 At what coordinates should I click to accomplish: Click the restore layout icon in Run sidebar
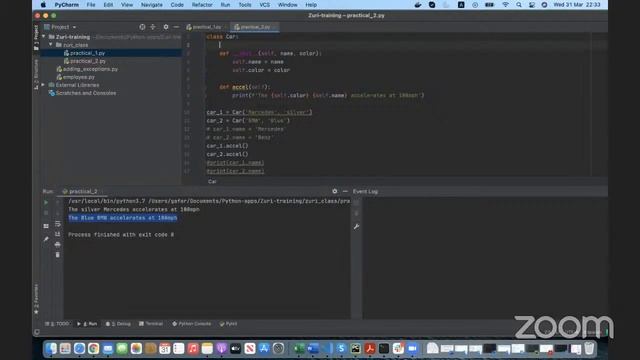[x=46, y=226]
